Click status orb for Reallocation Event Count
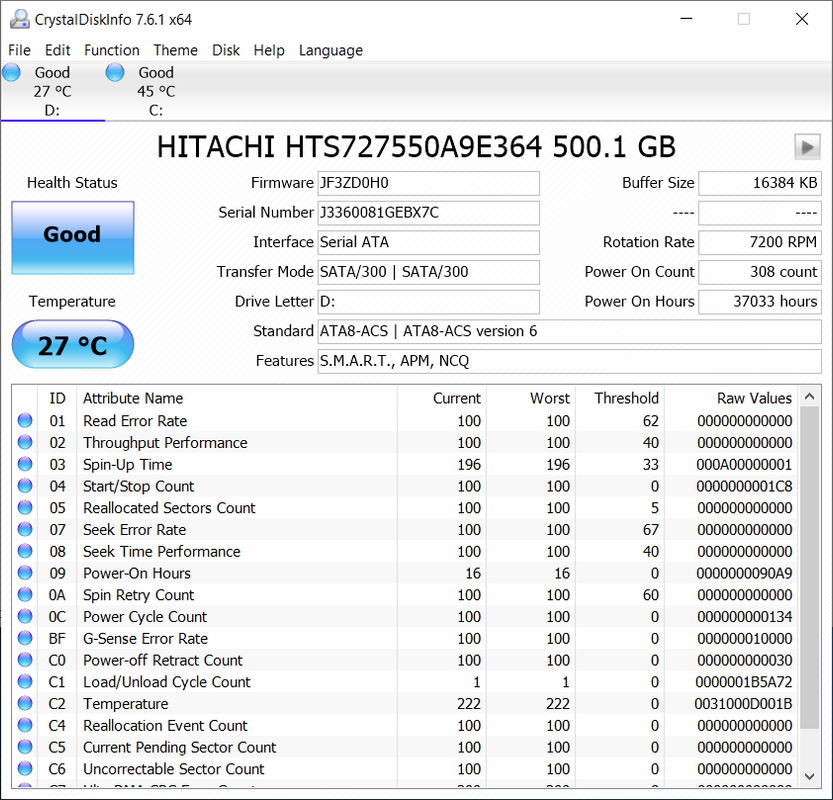The width and height of the screenshot is (833, 800). [x=25, y=726]
